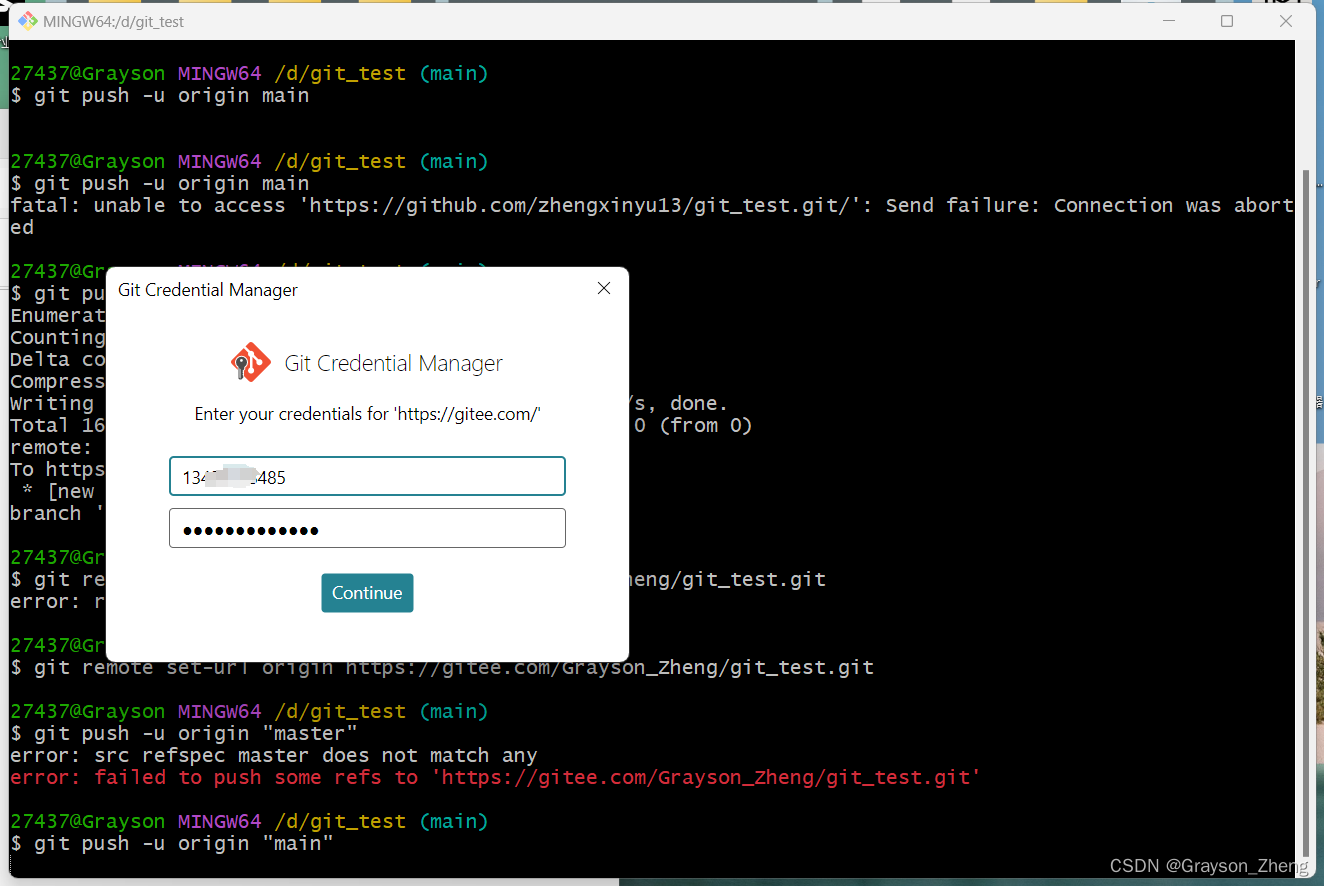Click the 'Git Credential Manager' dialog title text

point(208,290)
